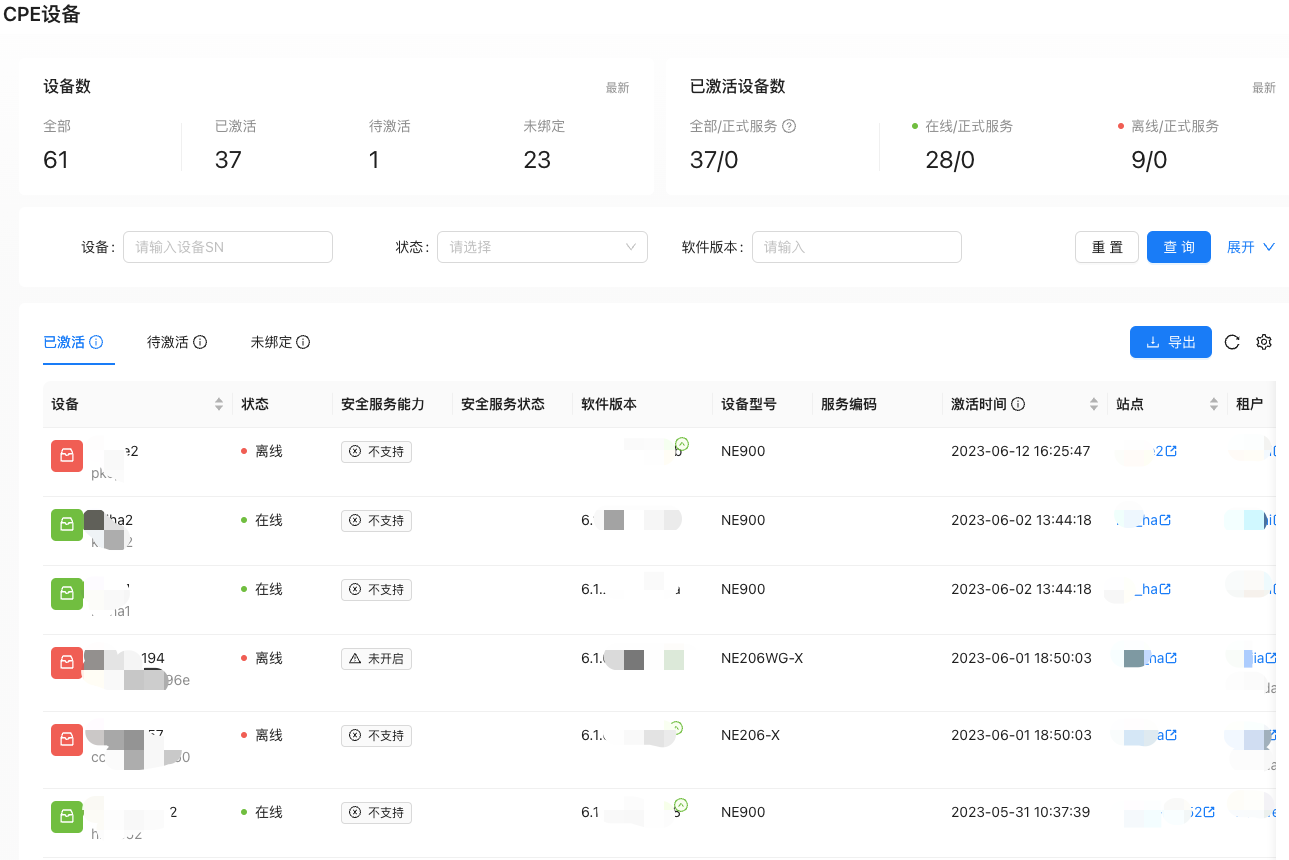Image resolution: width=1289 pixels, height=860 pixels.
Task: Click upgrade icon on NE206-X row version
Action: click(676, 728)
